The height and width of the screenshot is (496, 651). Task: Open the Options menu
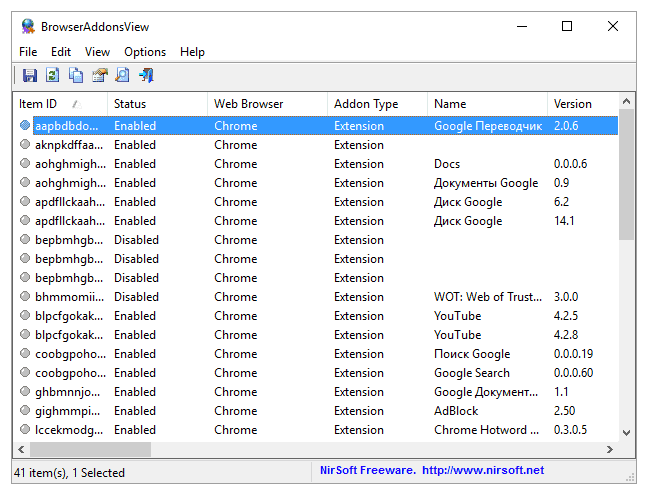coord(145,52)
